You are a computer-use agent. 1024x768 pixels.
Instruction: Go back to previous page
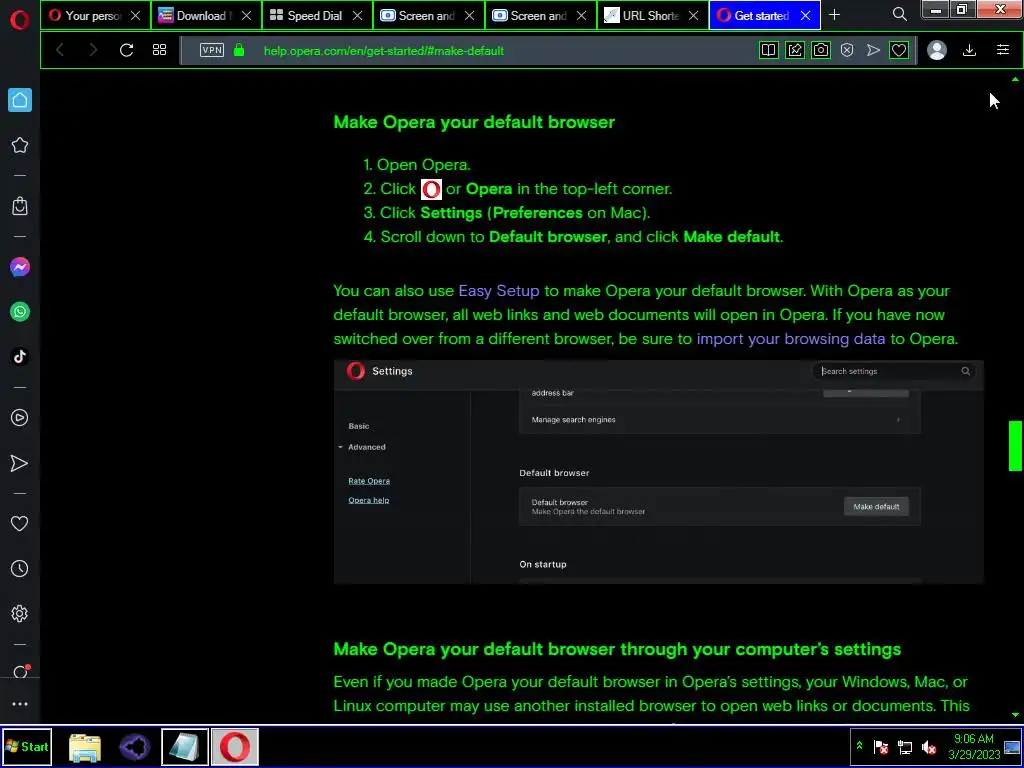pos(60,50)
